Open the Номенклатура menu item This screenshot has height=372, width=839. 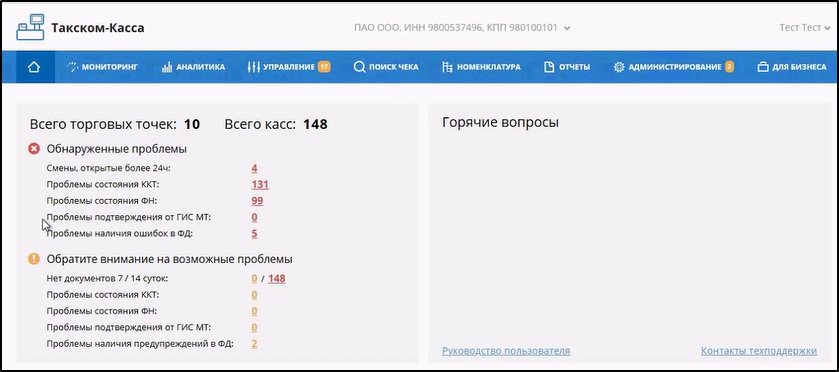pyautogui.click(x=481, y=67)
